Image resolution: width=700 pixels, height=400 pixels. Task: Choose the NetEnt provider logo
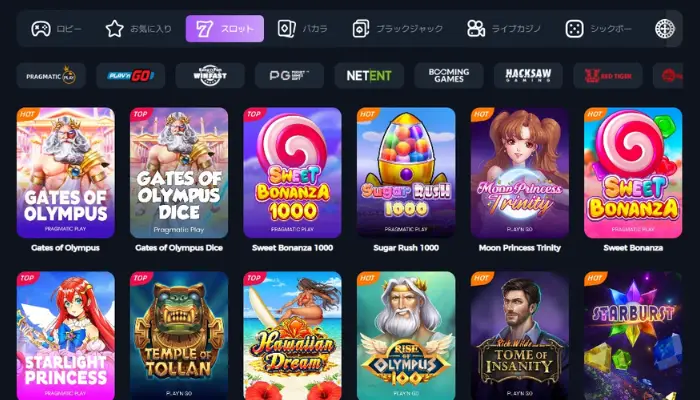click(x=369, y=75)
